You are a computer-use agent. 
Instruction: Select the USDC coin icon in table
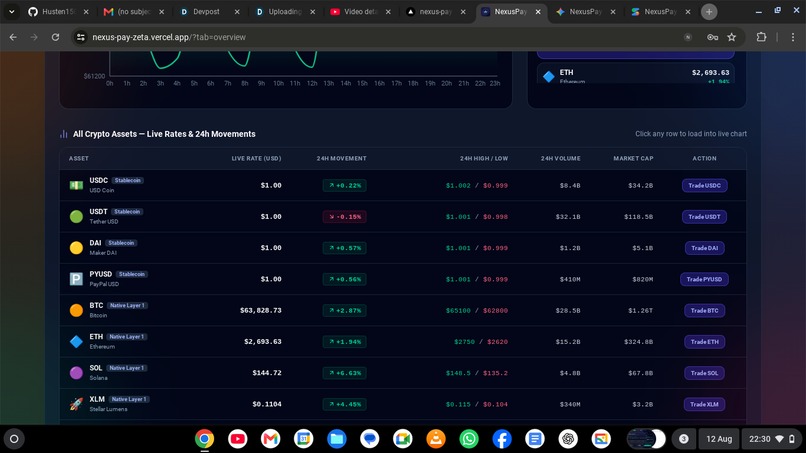pyautogui.click(x=76, y=185)
